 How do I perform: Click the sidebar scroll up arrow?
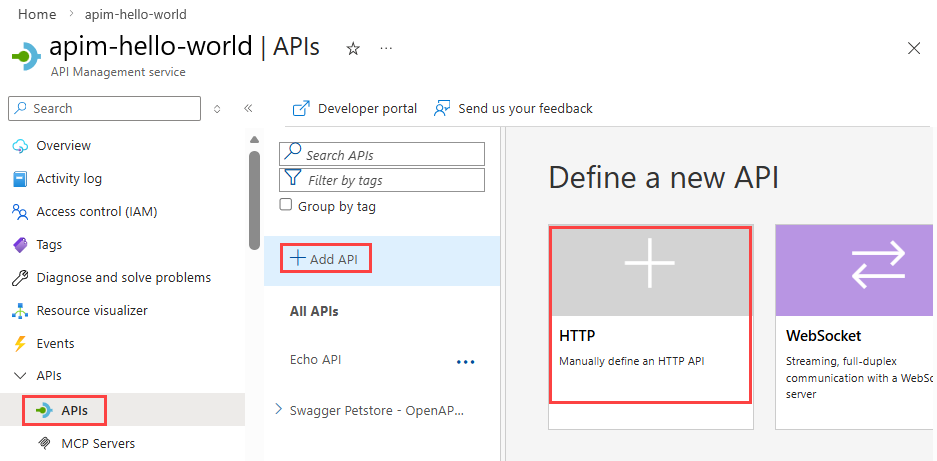254,140
